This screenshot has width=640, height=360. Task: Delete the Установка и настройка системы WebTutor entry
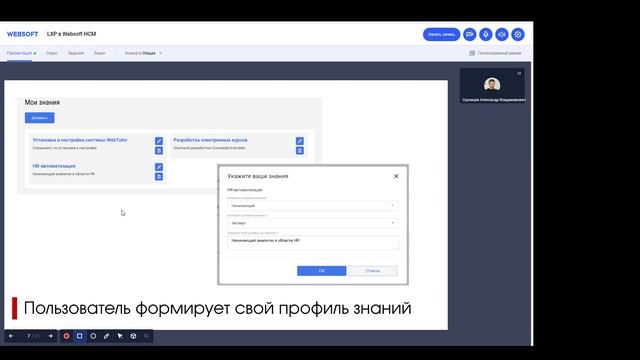(x=159, y=151)
